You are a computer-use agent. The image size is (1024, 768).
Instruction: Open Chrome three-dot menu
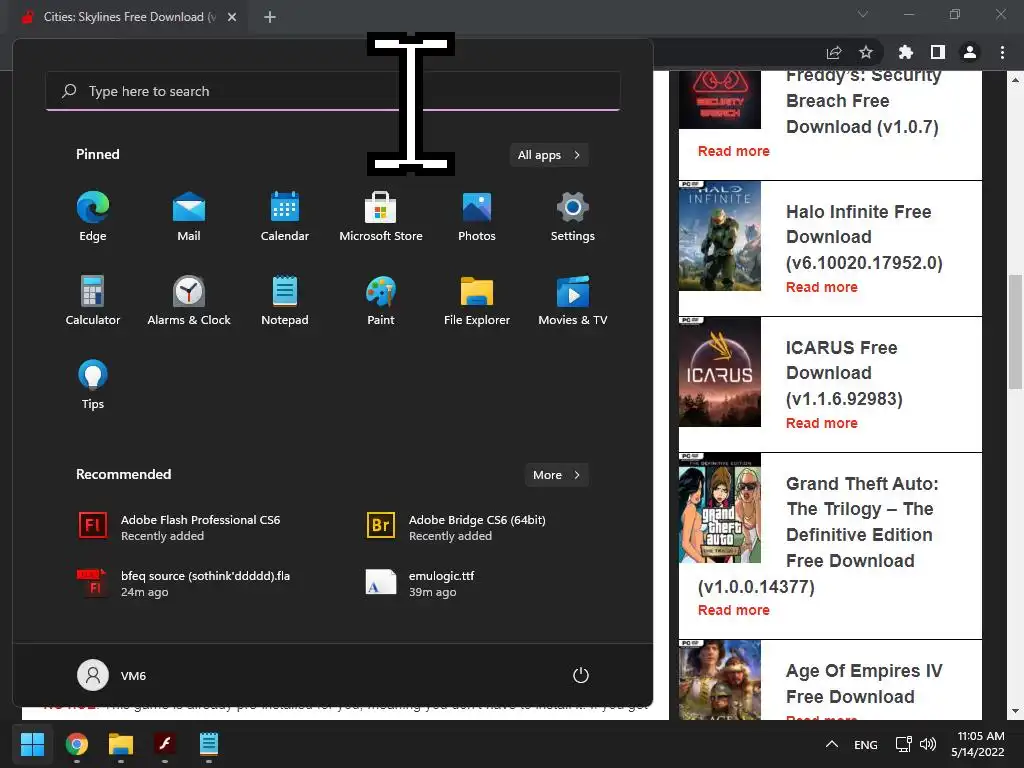pyautogui.click(x=1002, y=52)
